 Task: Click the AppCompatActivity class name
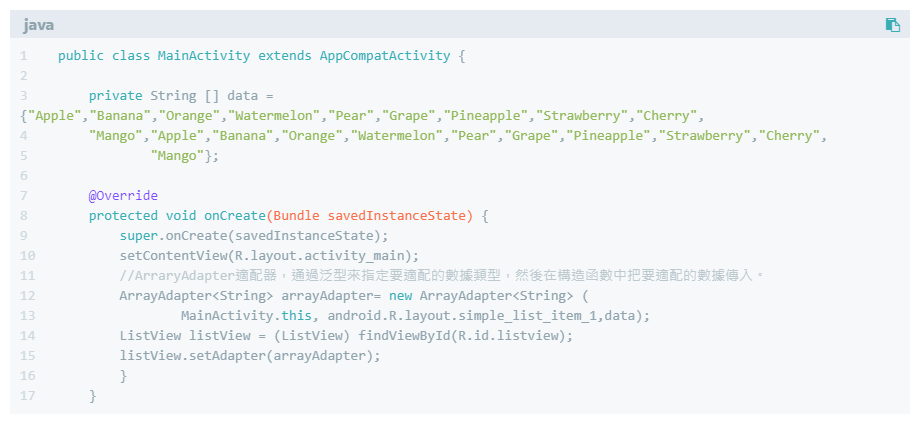coord(384,56)
